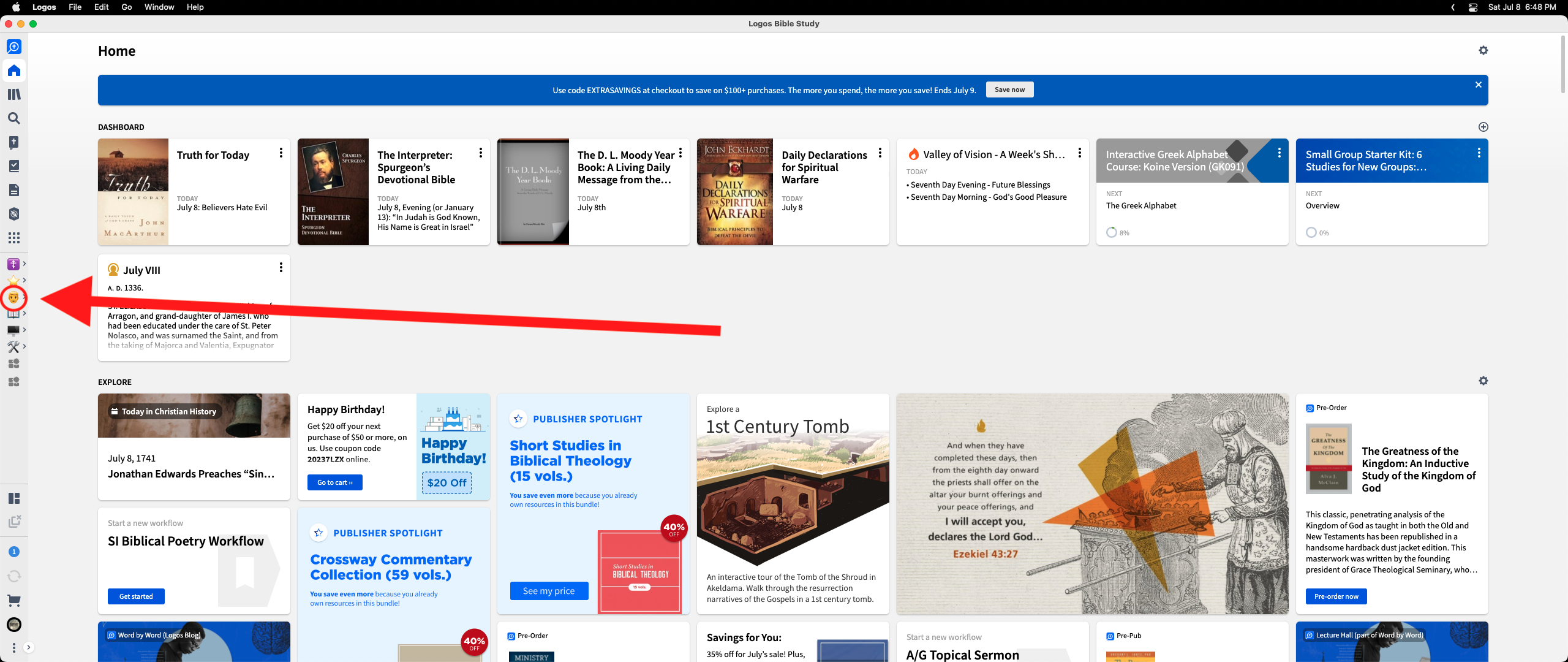Click the computer monitor shortcut icon
1568x662 pixels.
tap(13, 330)
